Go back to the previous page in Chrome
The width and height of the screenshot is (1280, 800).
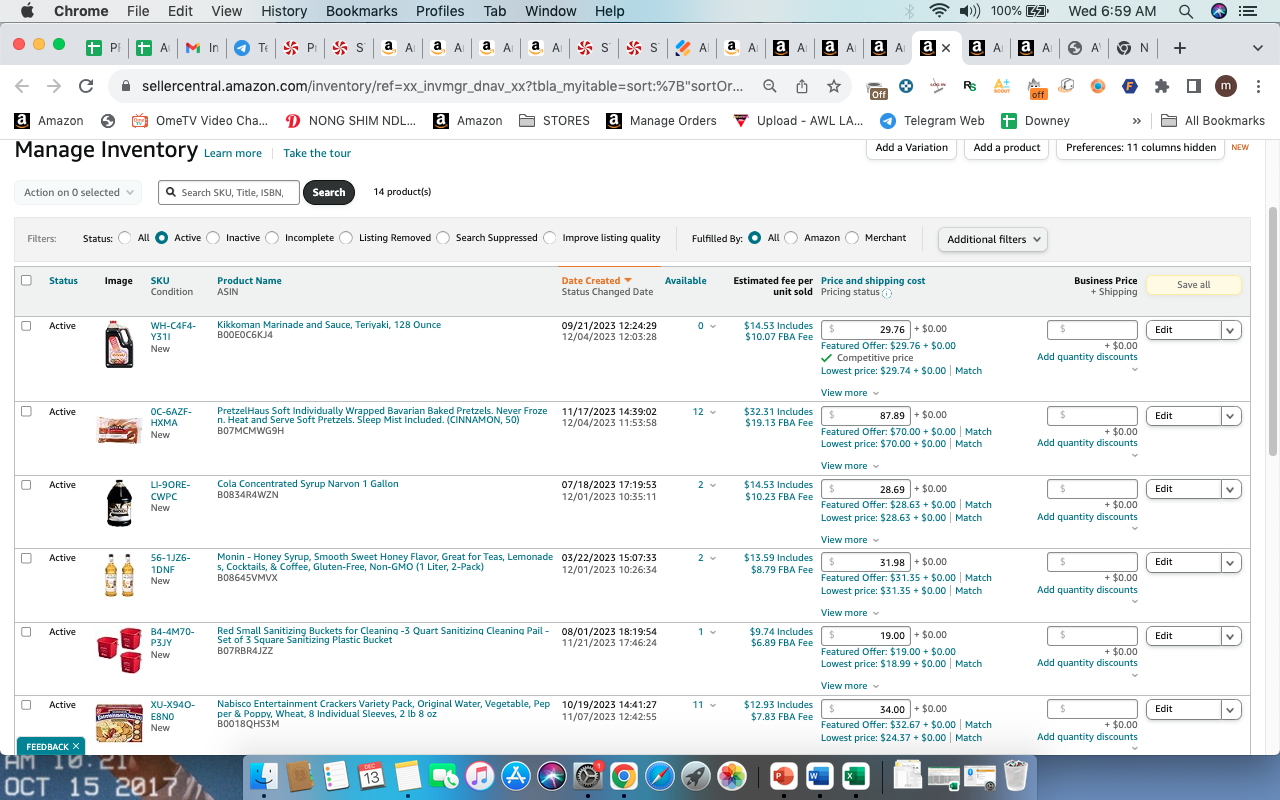click(x=22, y=86)
